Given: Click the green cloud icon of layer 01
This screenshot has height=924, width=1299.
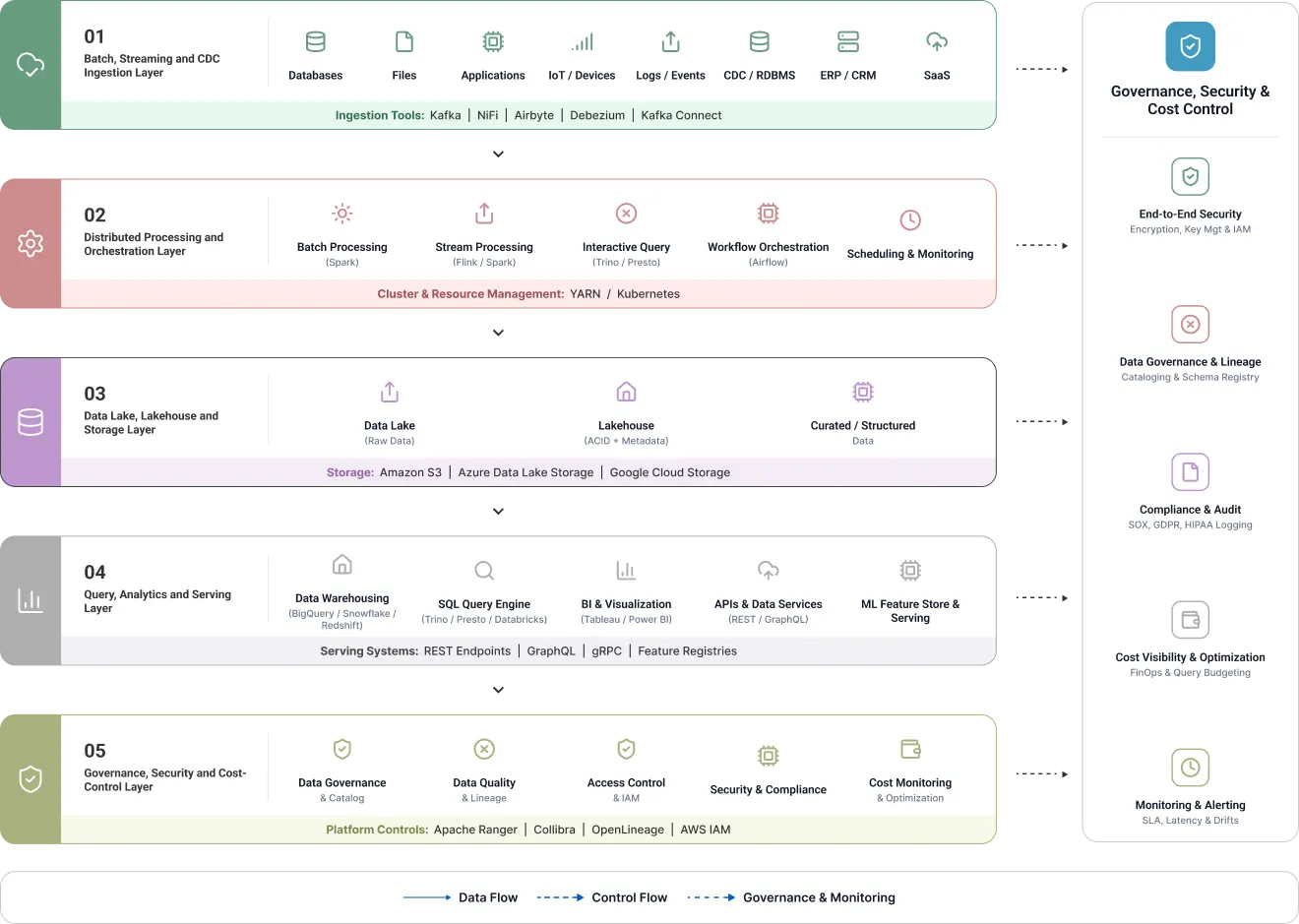Looking at the screenshot, I should point(31,65).
